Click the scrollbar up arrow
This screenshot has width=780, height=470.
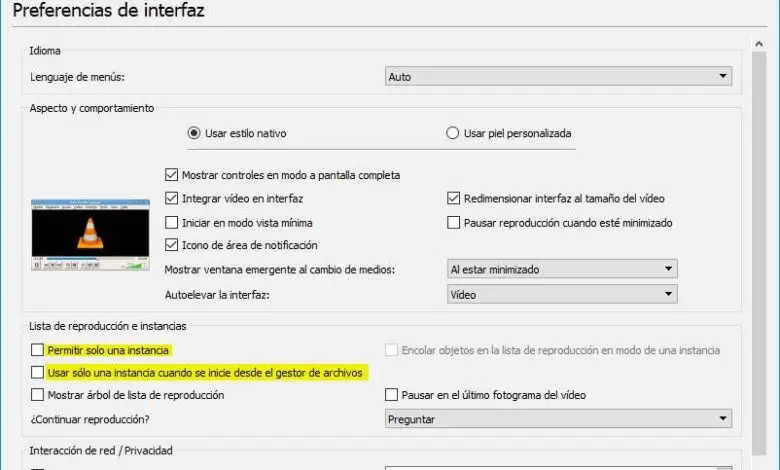click(x=761, y=45)
